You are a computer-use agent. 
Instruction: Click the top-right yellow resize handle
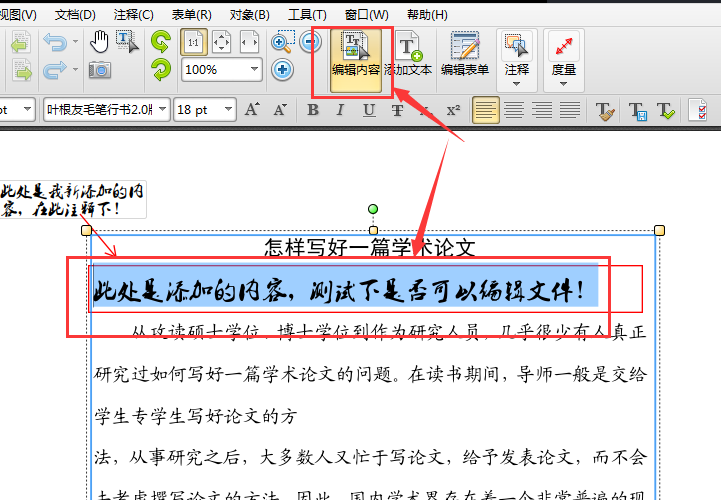(659, 230)
